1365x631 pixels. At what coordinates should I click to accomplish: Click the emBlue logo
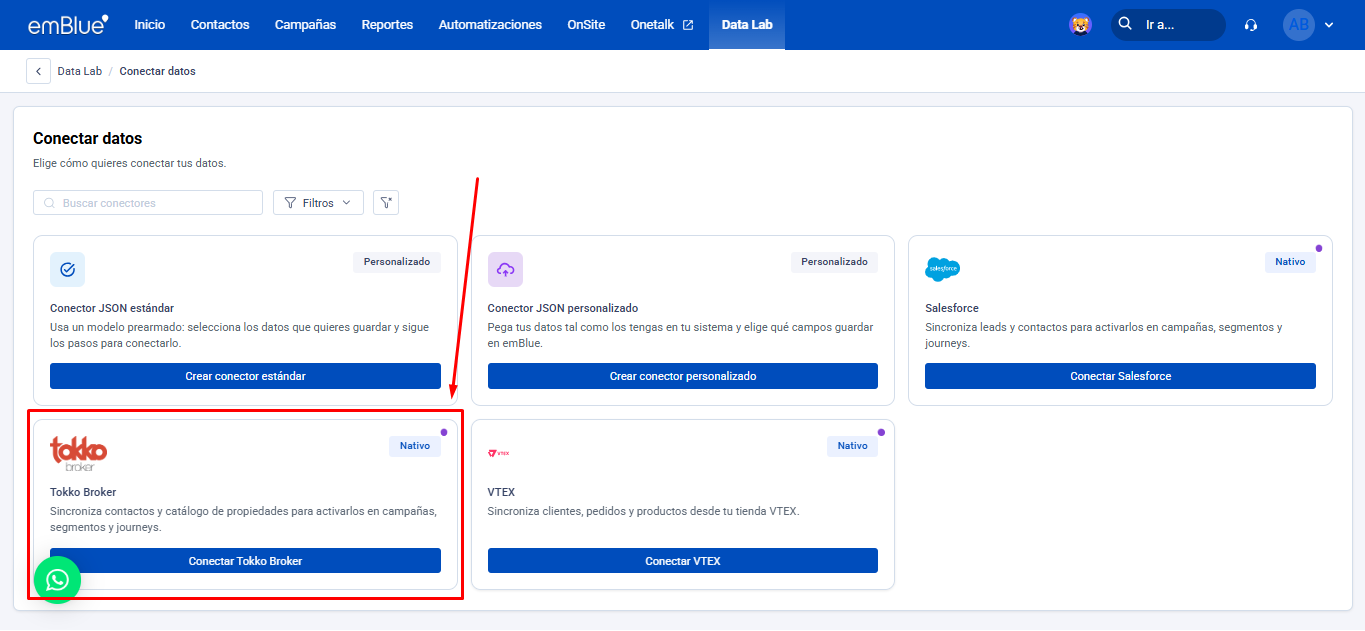tap(68, 24)
